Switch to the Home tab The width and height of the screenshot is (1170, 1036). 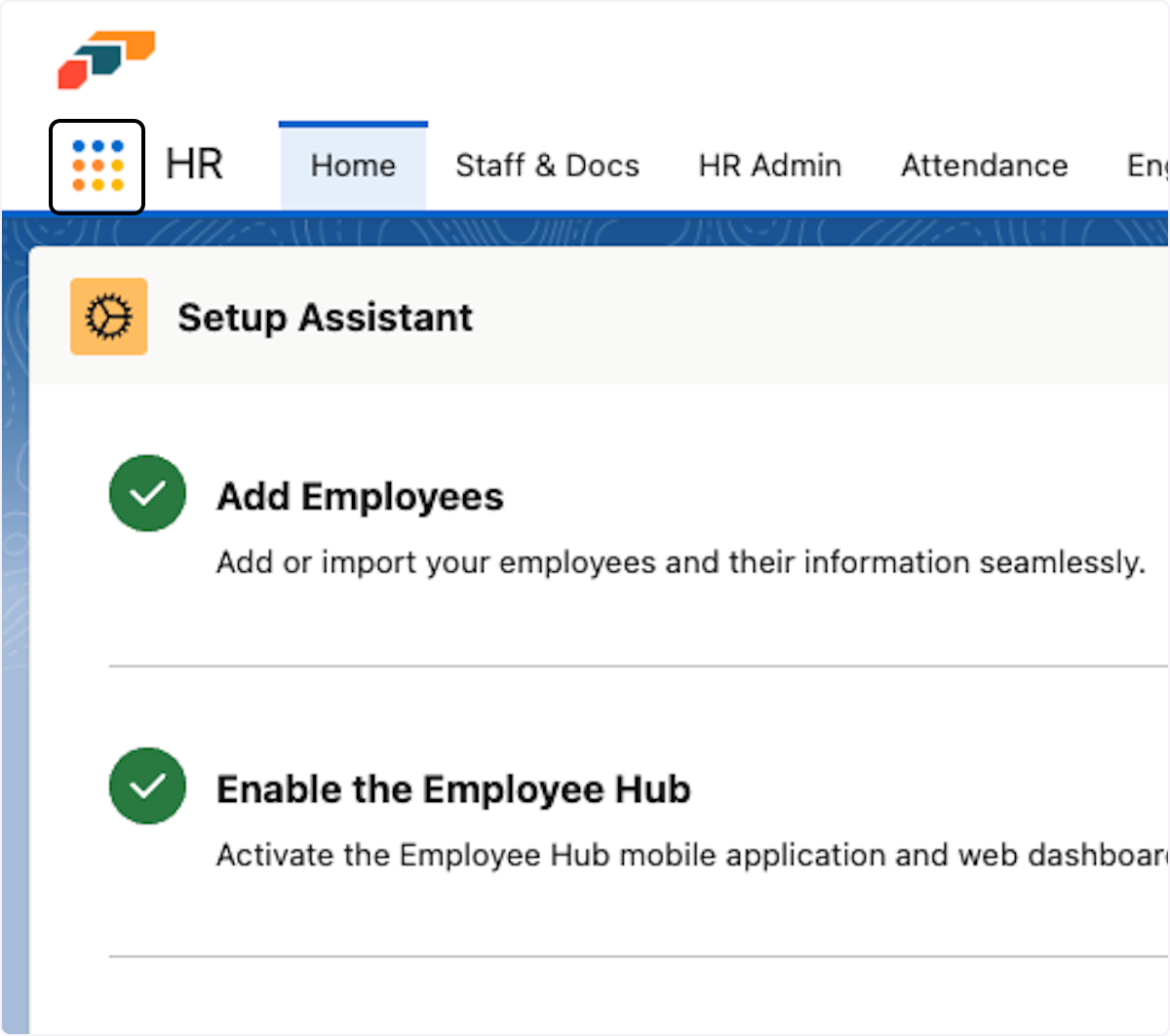(353, 167)
